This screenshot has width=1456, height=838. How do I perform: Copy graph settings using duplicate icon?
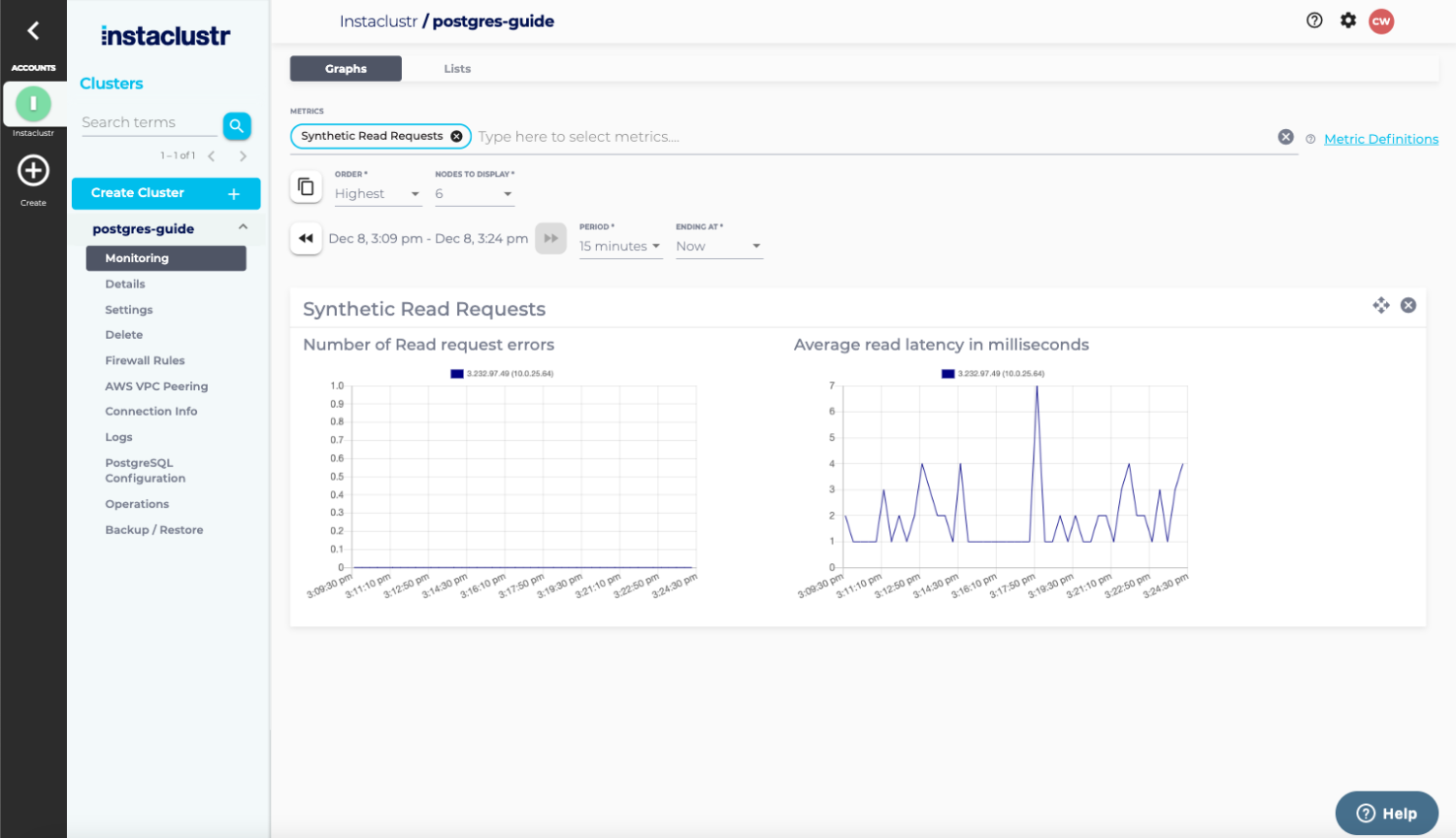pyautogui.click(x=306, y=185)
